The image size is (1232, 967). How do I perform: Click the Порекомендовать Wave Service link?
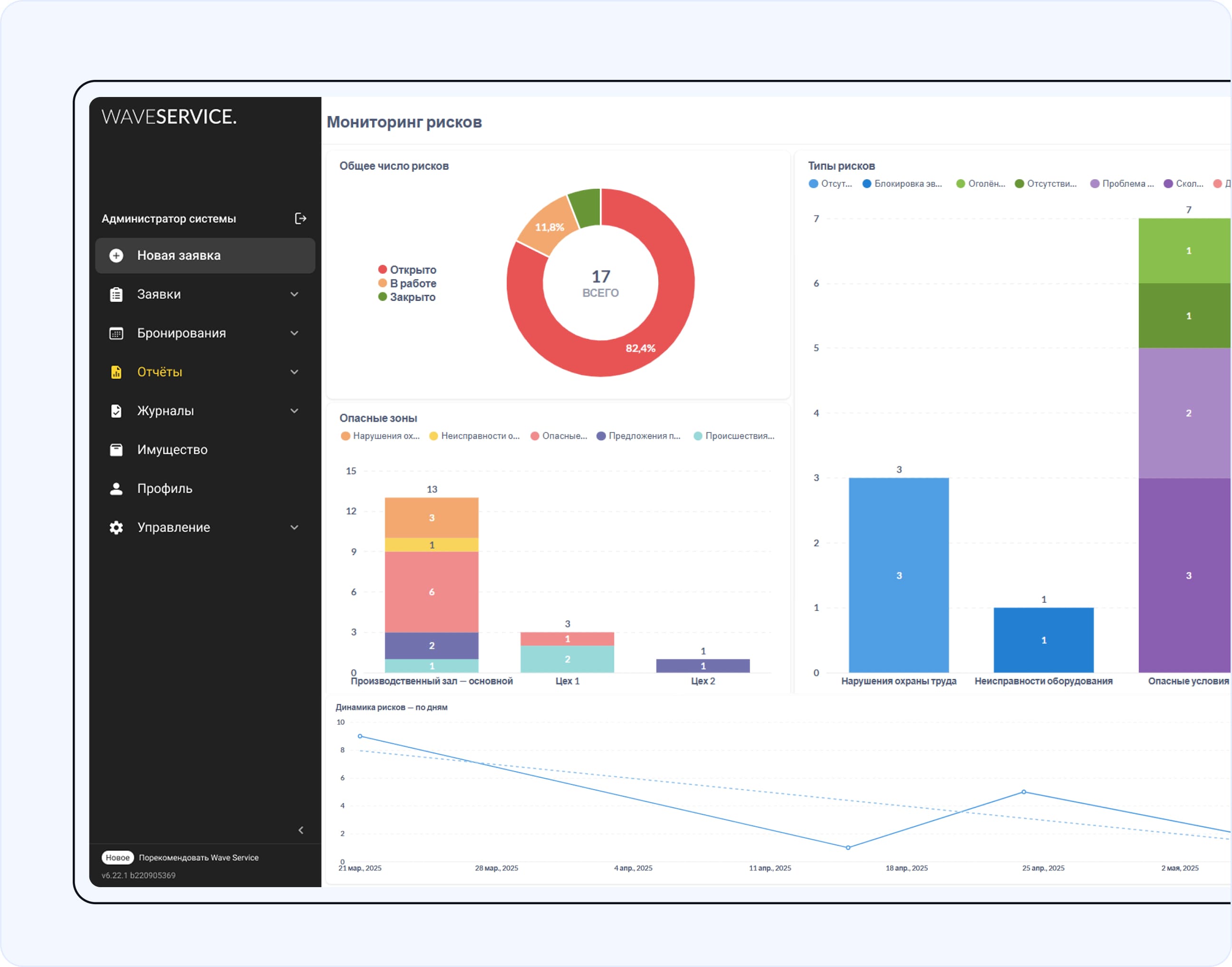coord(199,858)
